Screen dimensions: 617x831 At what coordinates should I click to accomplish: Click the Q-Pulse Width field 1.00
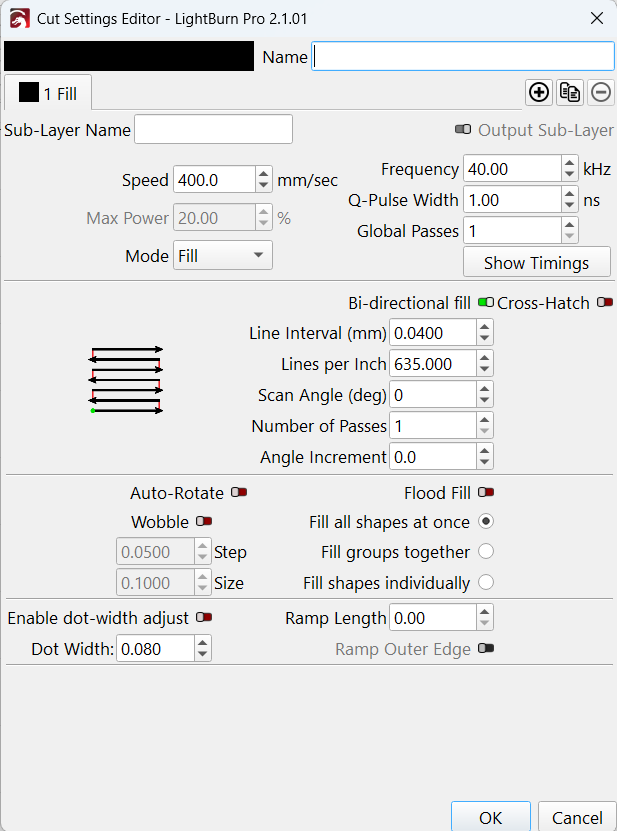click(513, 200)
